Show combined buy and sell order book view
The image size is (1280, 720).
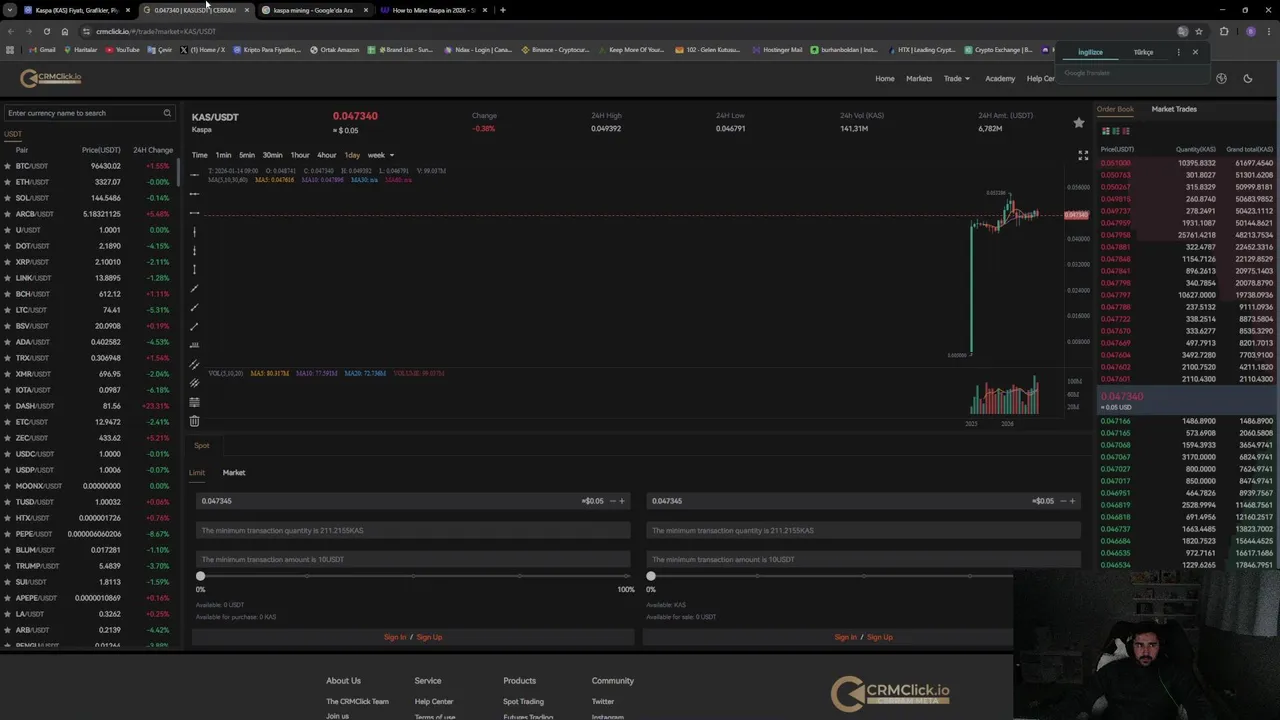point(1105,131)
